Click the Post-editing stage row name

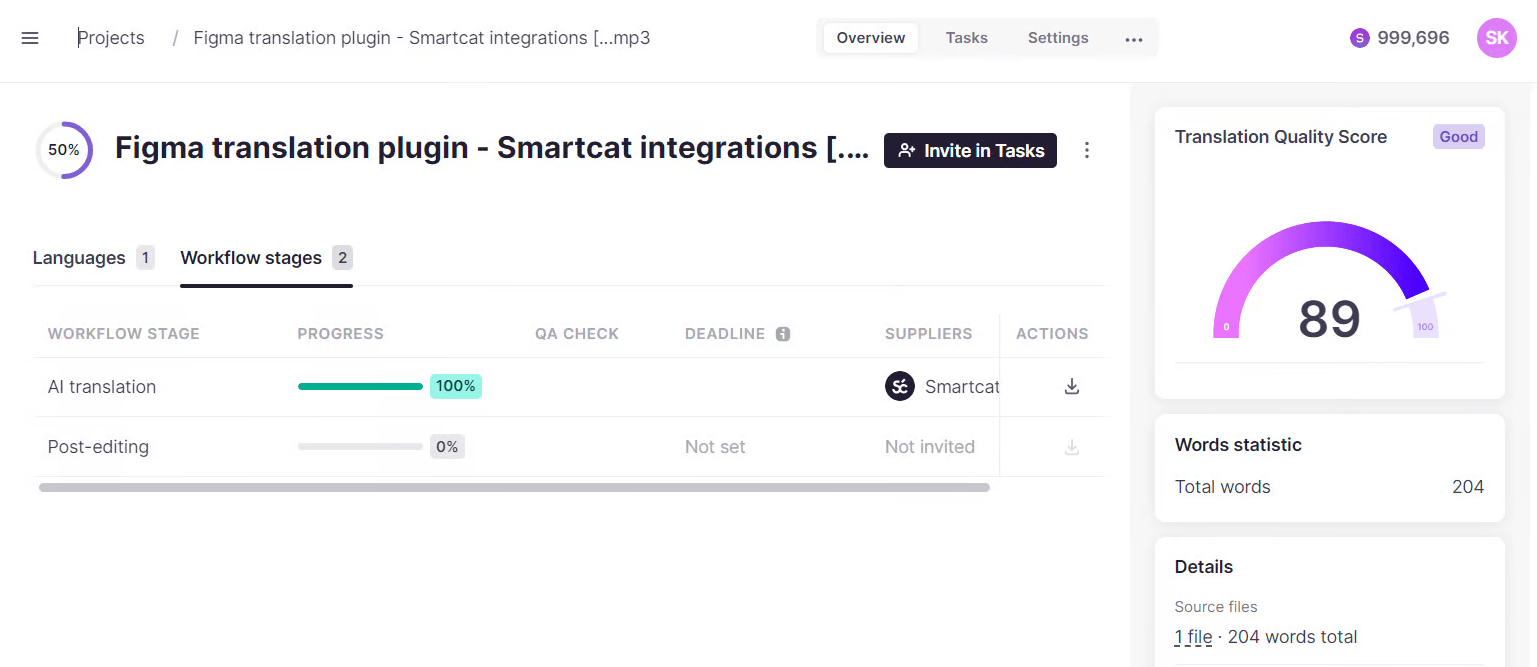[x=98, y=447]
